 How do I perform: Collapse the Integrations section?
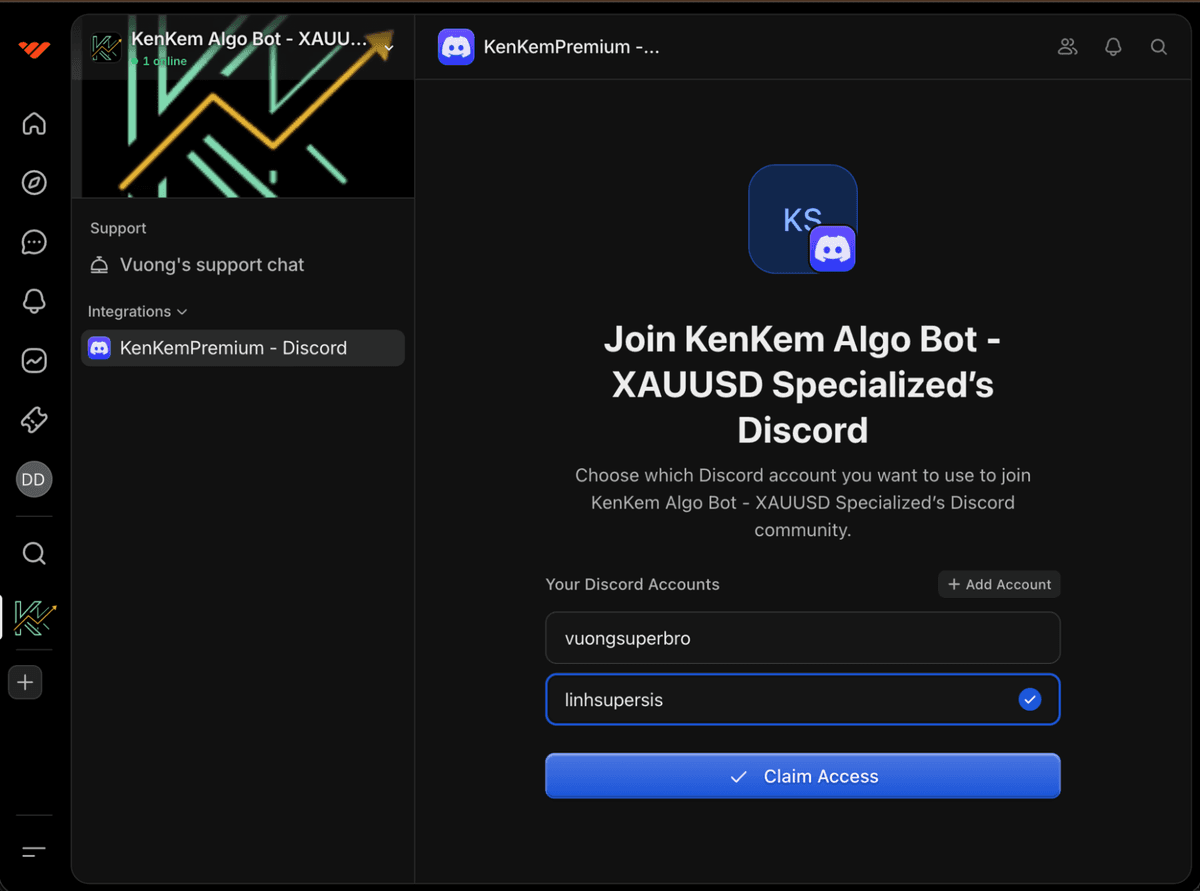(x=138, y=312)
